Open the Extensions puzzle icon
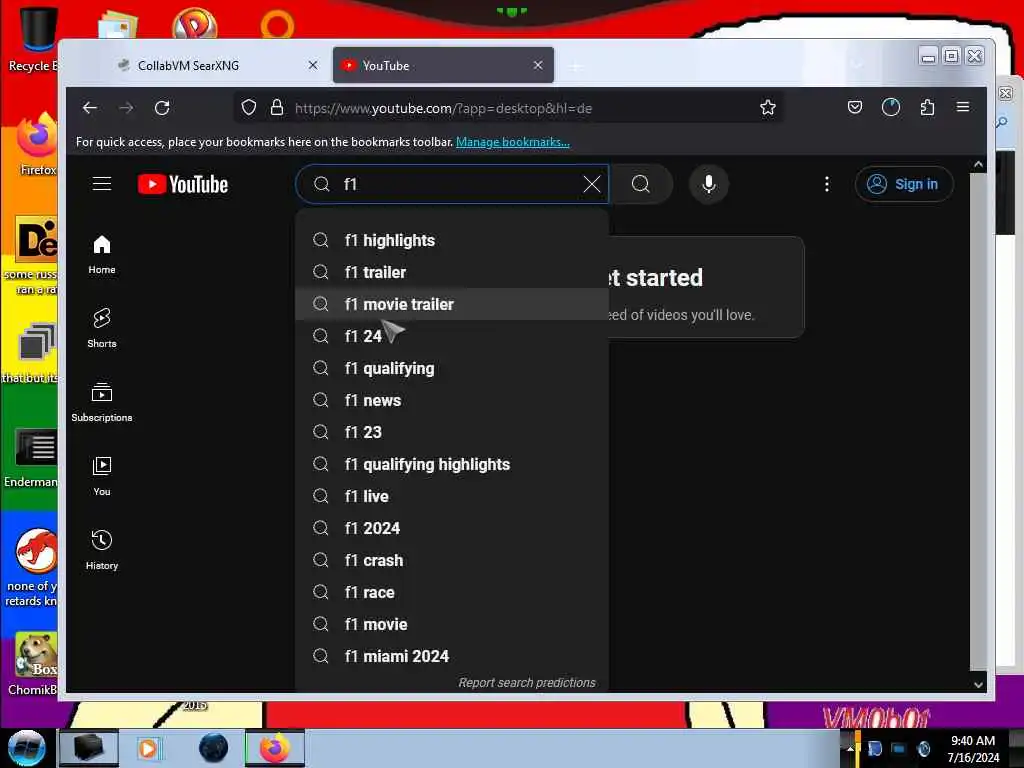1024x768 pixels. [927, 108]
